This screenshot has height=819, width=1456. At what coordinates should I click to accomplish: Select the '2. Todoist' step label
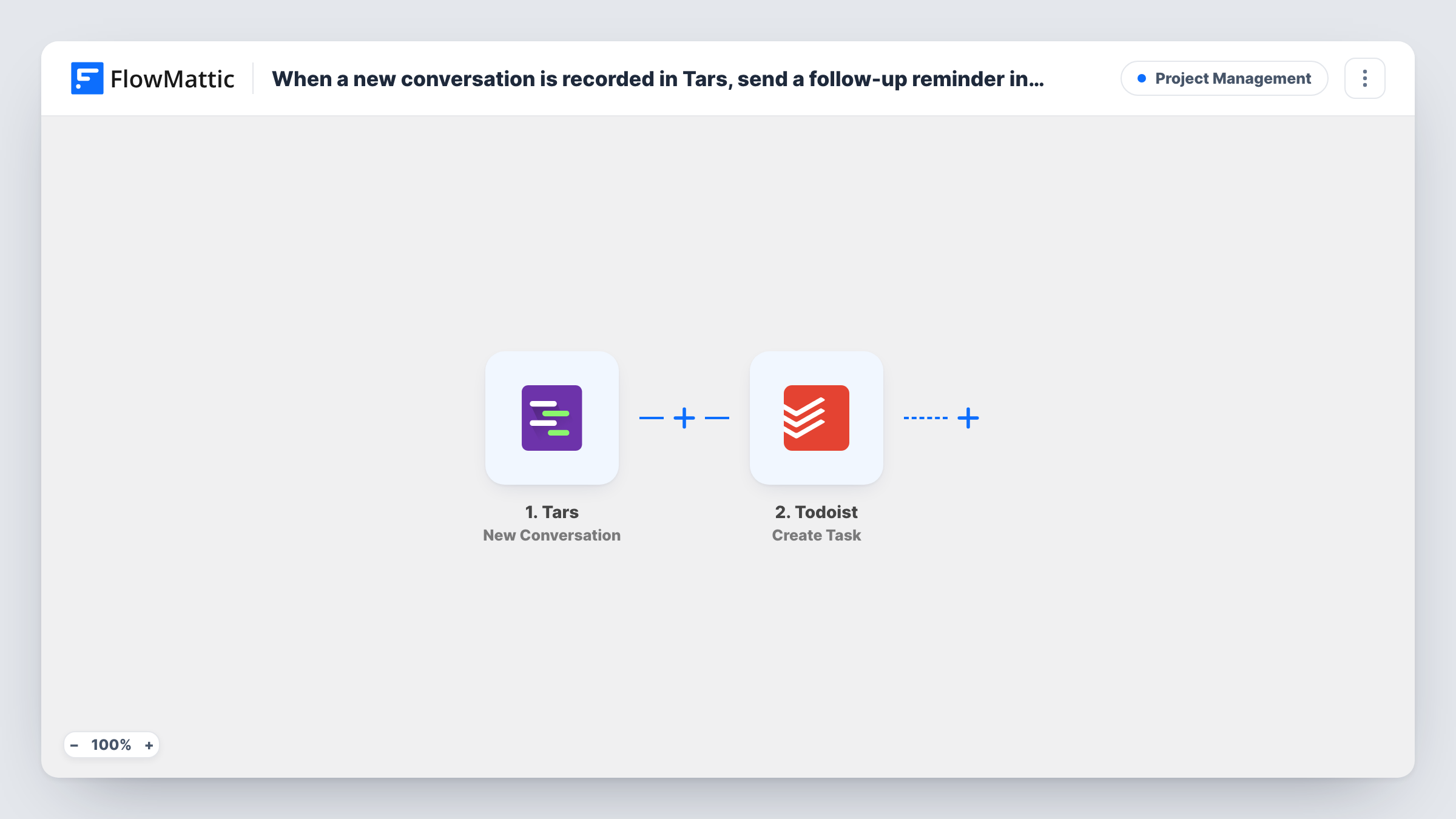point(816,512)
